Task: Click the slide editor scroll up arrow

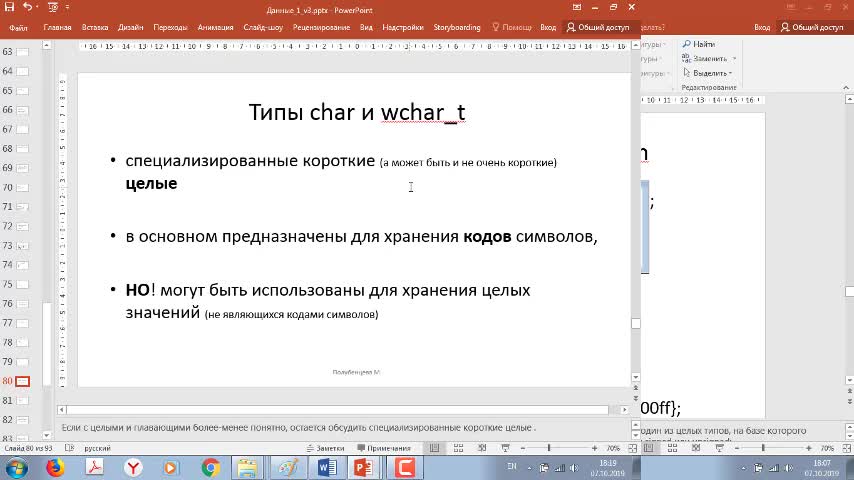Action: click(x=636, y=46)
